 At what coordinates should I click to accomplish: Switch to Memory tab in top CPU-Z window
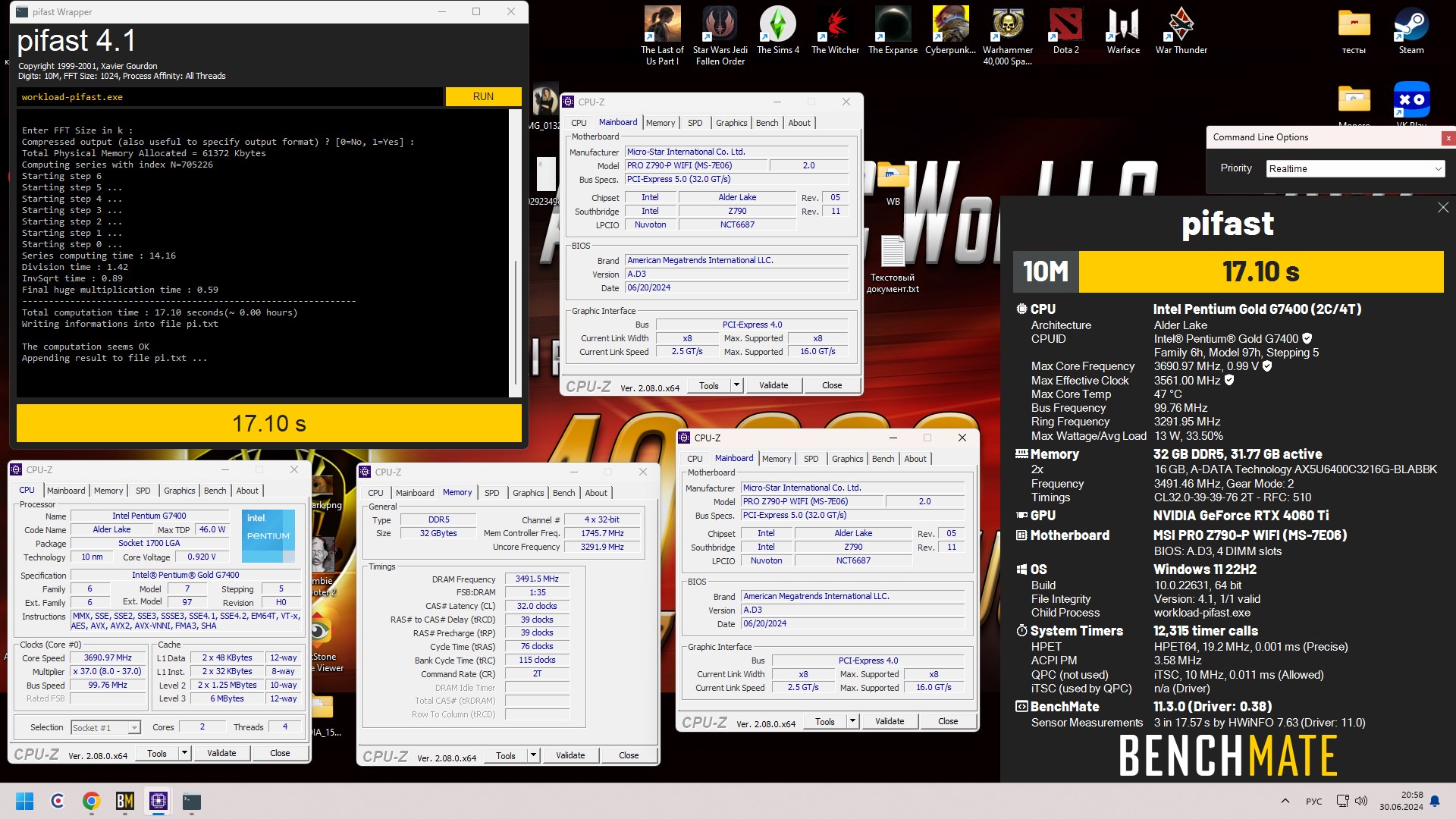tap(660, 123)
